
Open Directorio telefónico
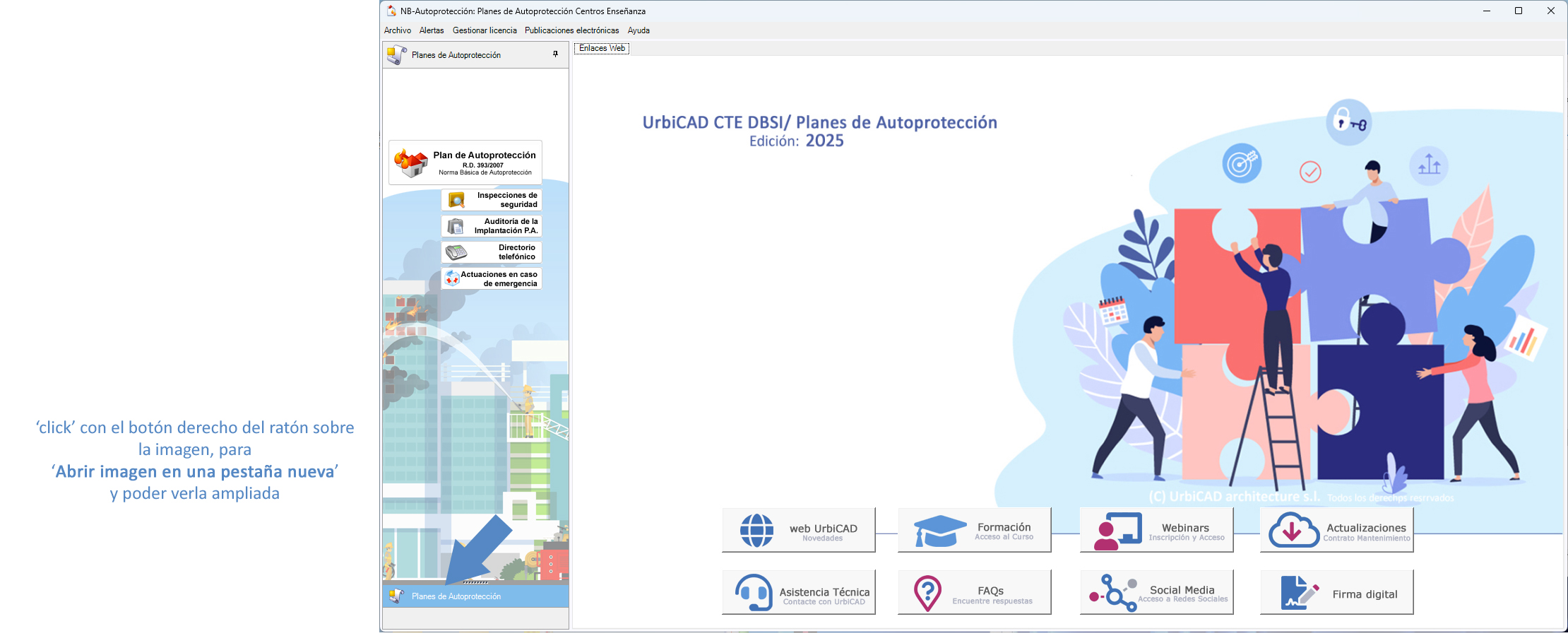click(492, 252)
